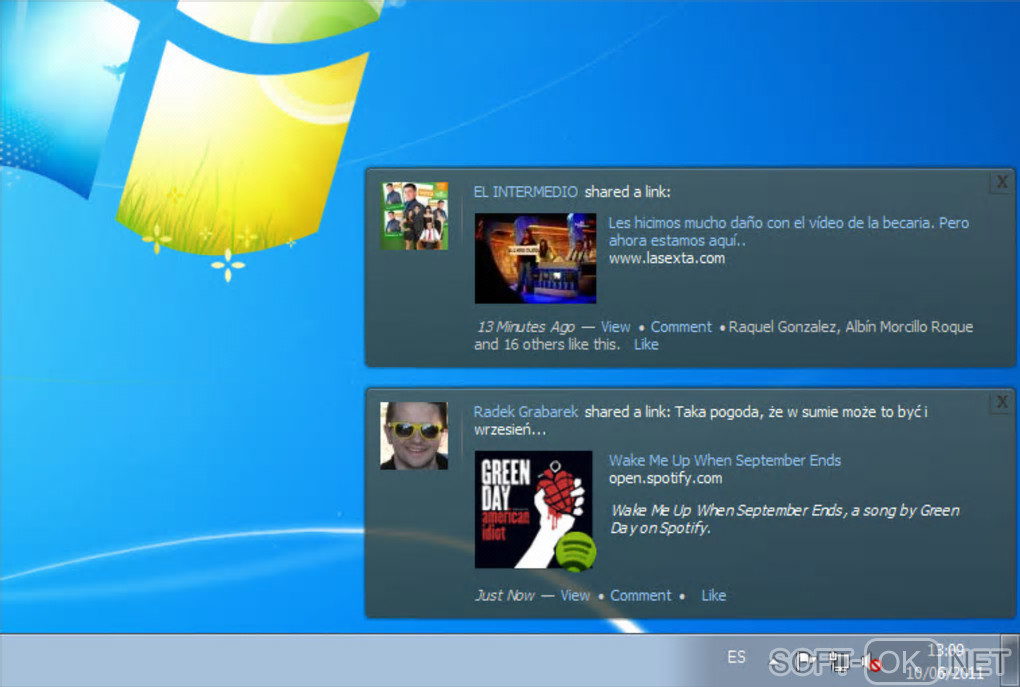Open the ES language indicator in taskbar
This screenshot has height=687, width=1020.
[x=736, y=657]
